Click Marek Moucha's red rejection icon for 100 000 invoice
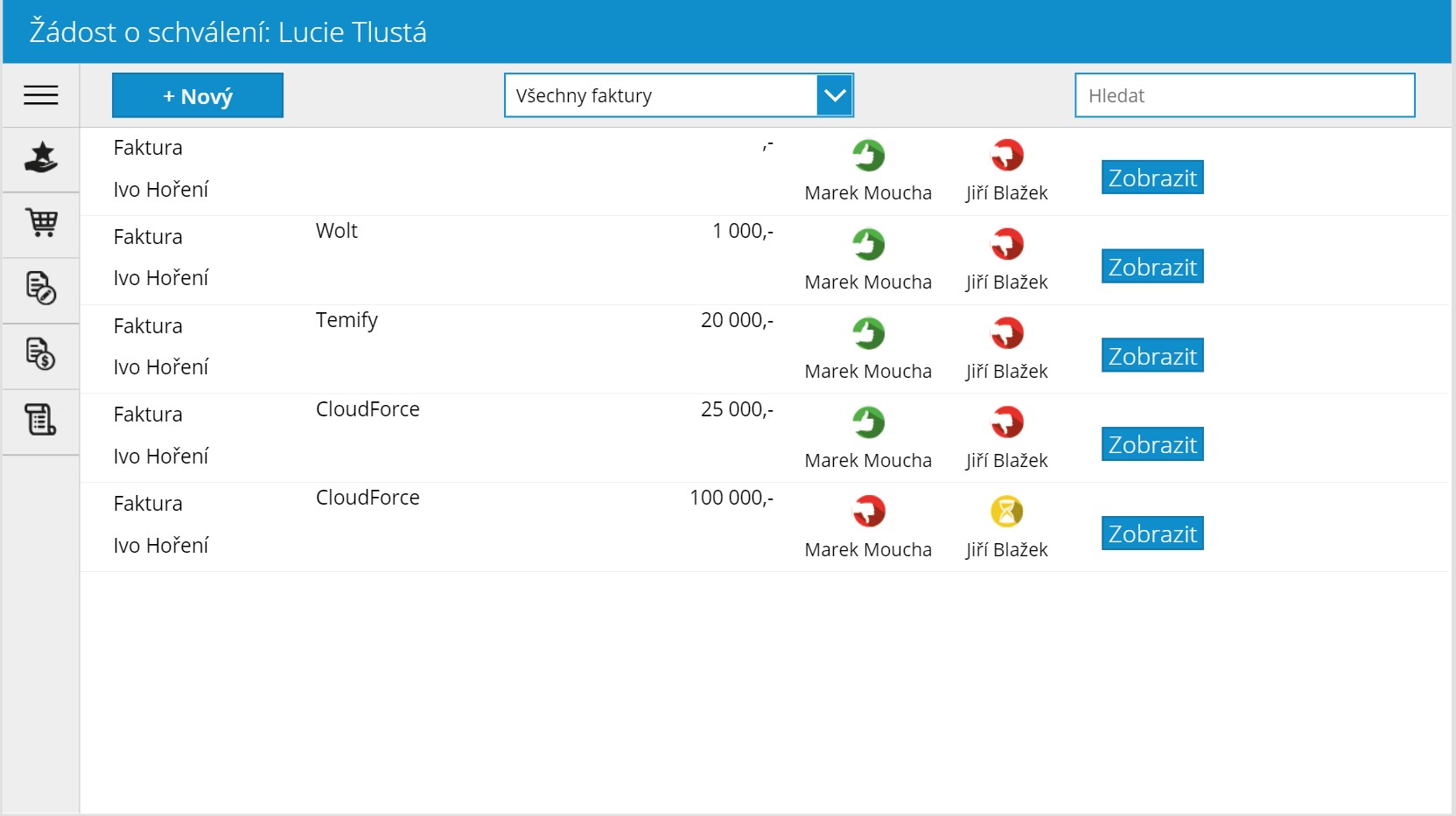This screenshot has width=1456, height=816. [x=869, y=512]
